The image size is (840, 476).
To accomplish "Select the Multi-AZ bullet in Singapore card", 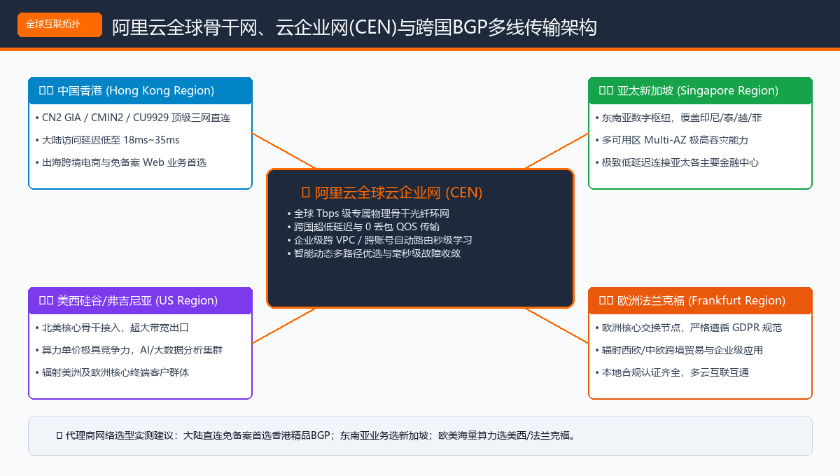I will (x=672, y=140).
